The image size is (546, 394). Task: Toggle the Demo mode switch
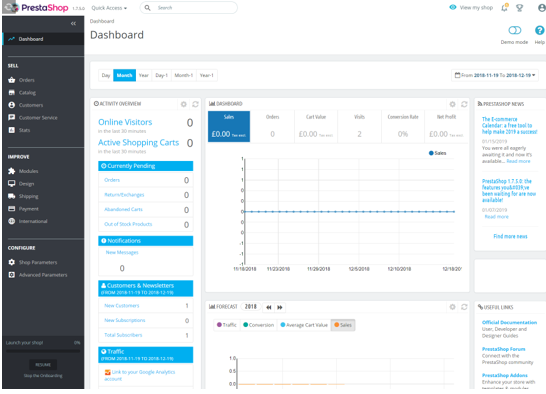click(x=515, y=31)
